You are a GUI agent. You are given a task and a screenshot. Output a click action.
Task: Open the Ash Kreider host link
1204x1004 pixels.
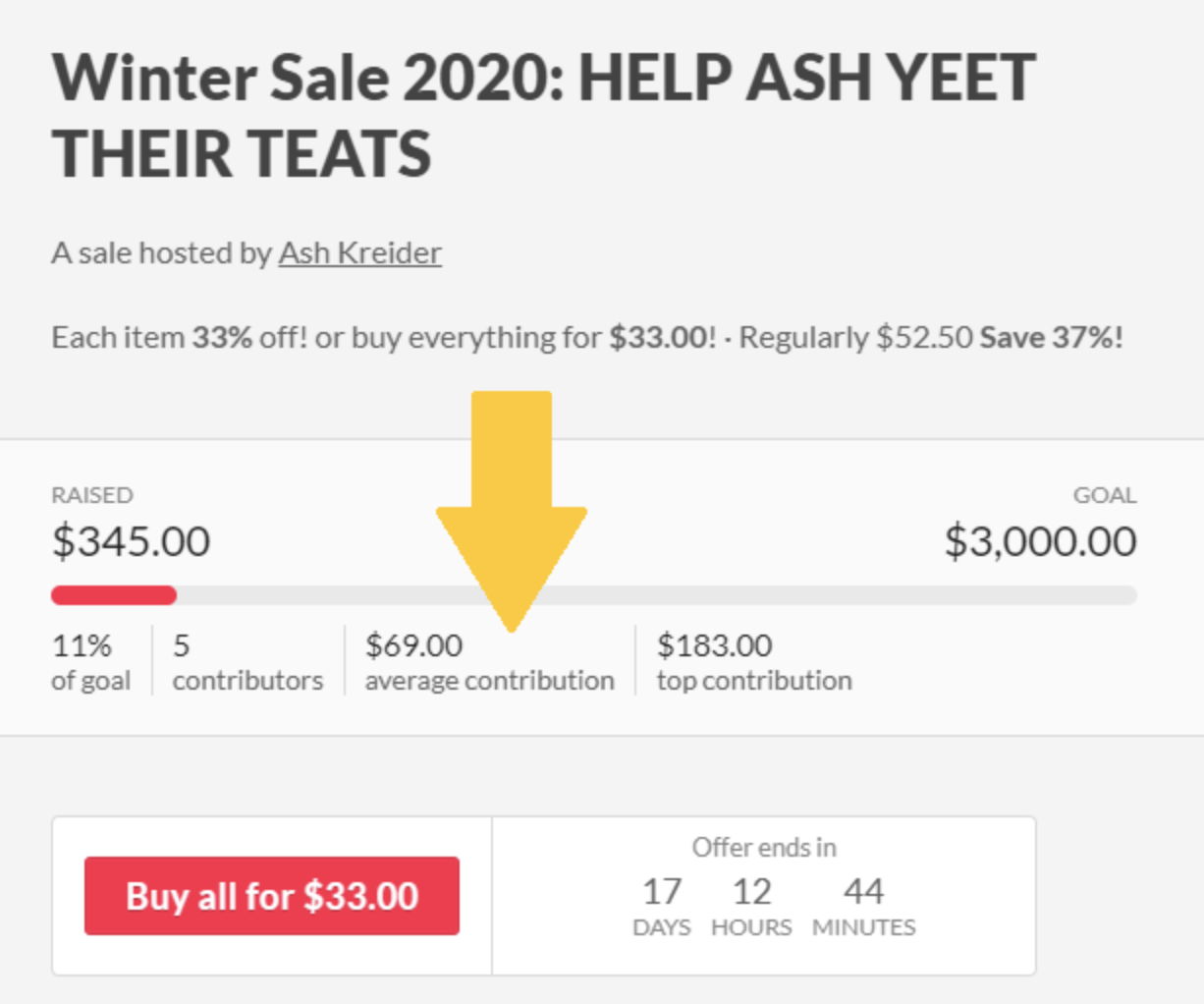click(360, 253)
